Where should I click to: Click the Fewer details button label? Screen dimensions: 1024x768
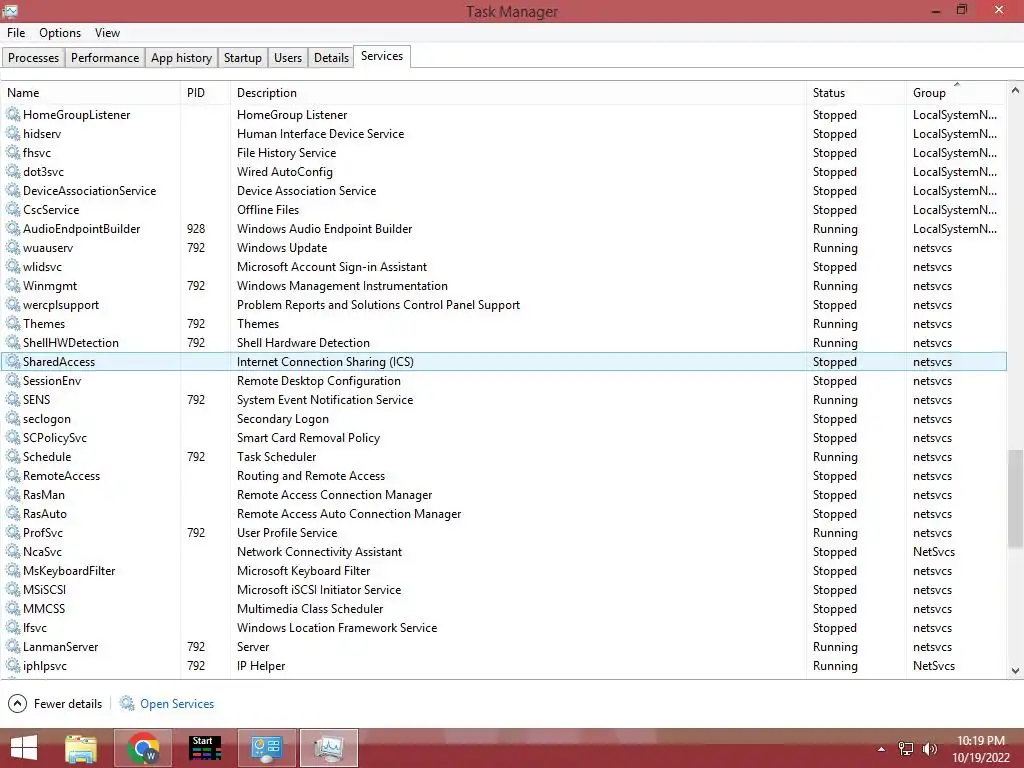click(x=68, y=703)
